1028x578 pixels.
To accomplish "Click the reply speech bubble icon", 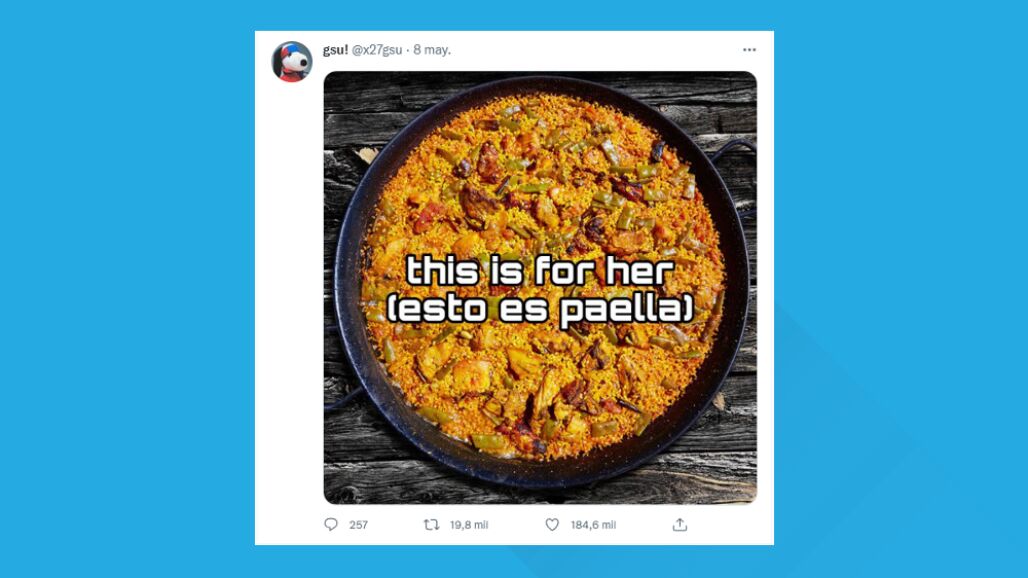I will coord(331,524).
